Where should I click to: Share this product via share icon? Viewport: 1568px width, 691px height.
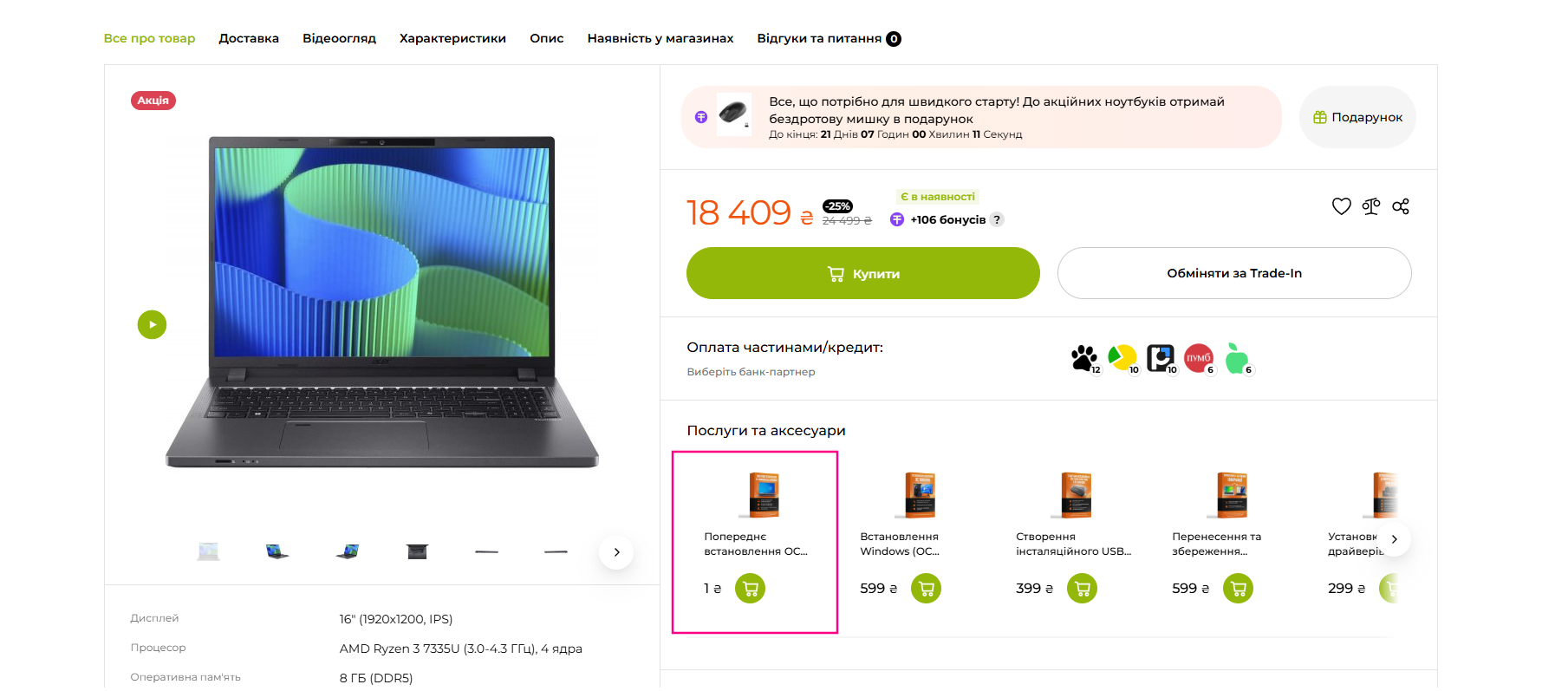pos(1401,206)
